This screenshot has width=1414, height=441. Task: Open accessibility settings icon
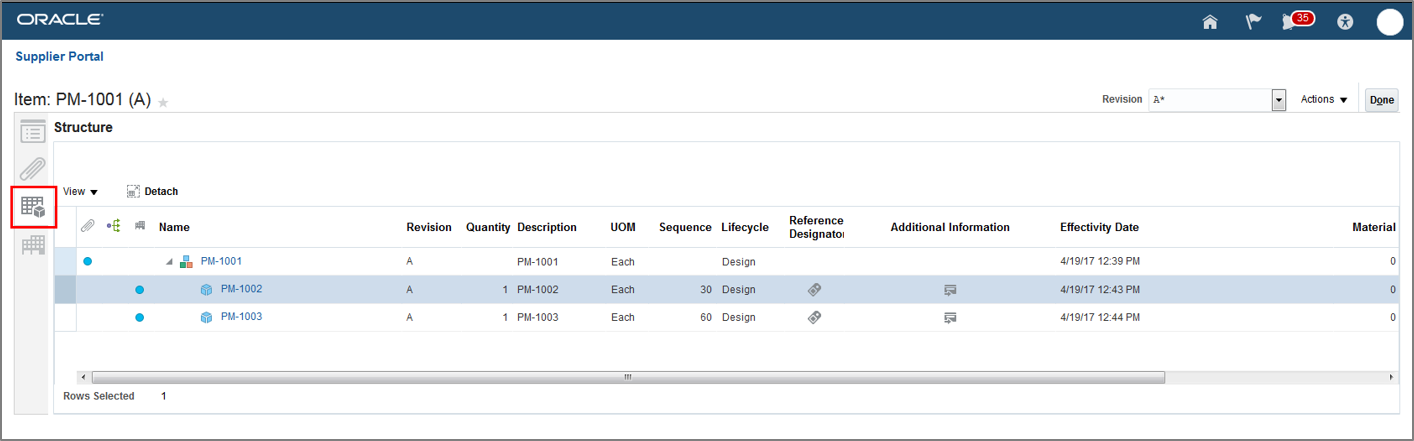1345,21
